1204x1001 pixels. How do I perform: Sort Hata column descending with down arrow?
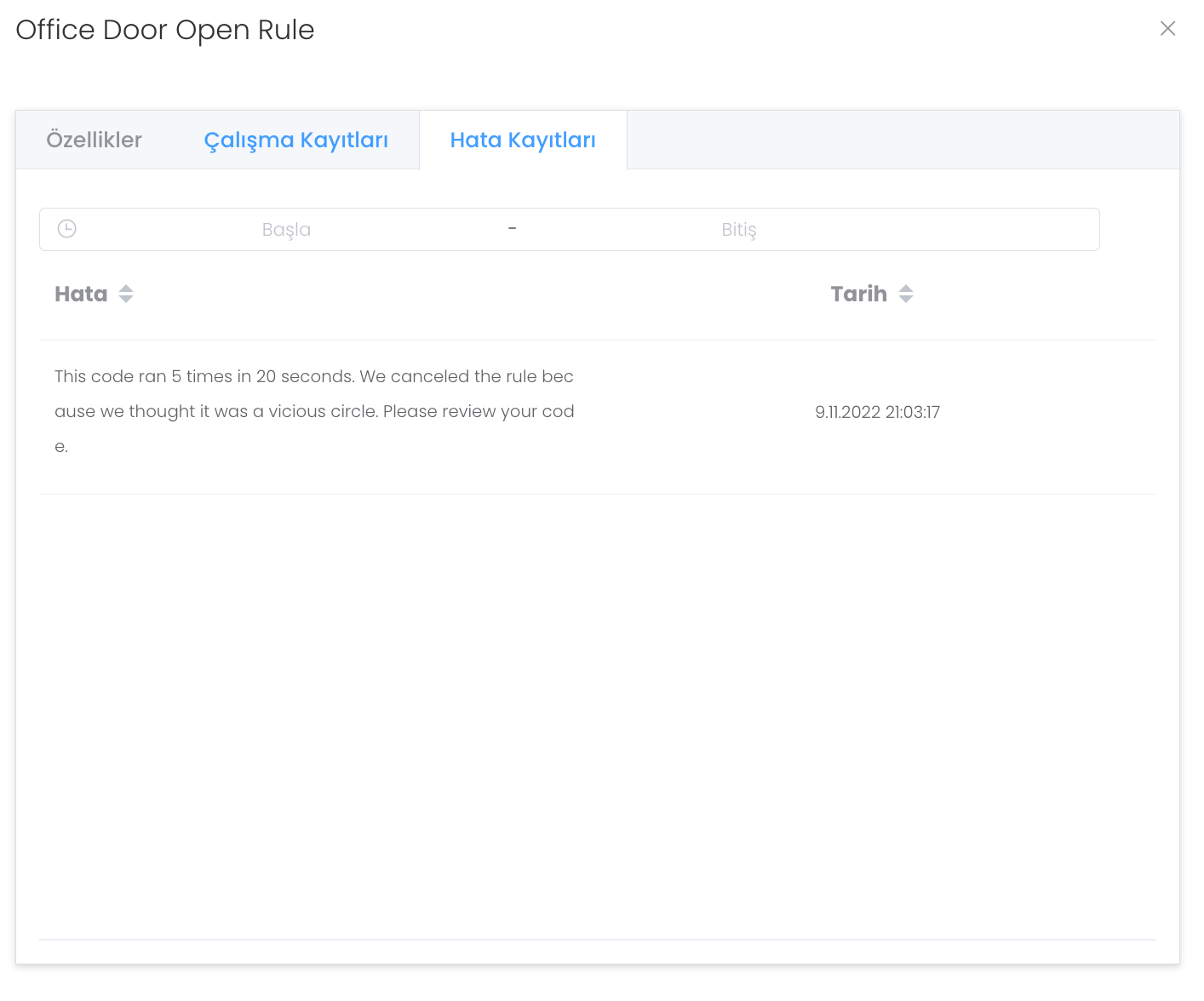coord(126,300)
